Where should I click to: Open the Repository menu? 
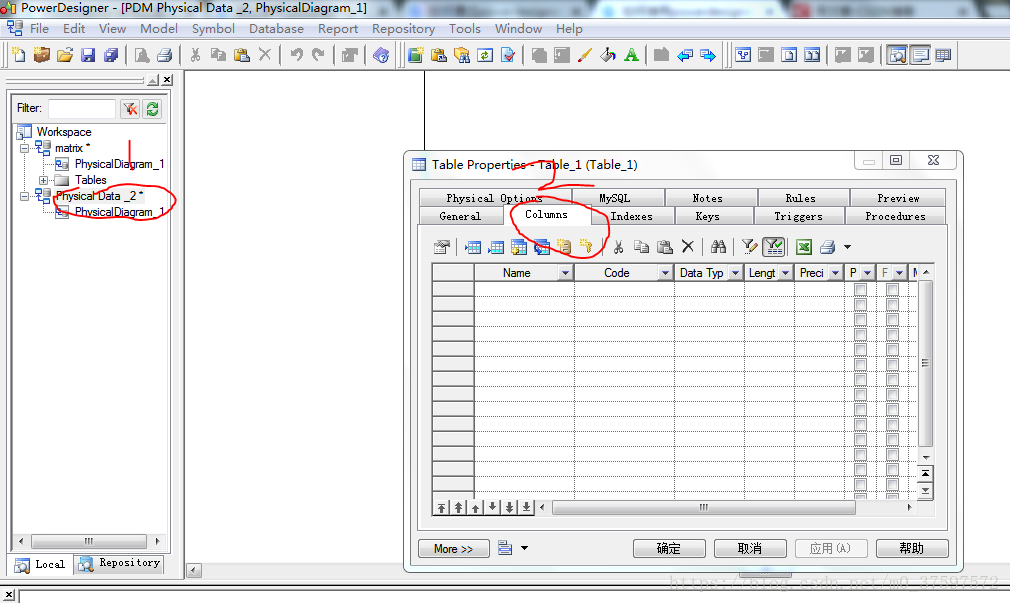tap(403, 28)
